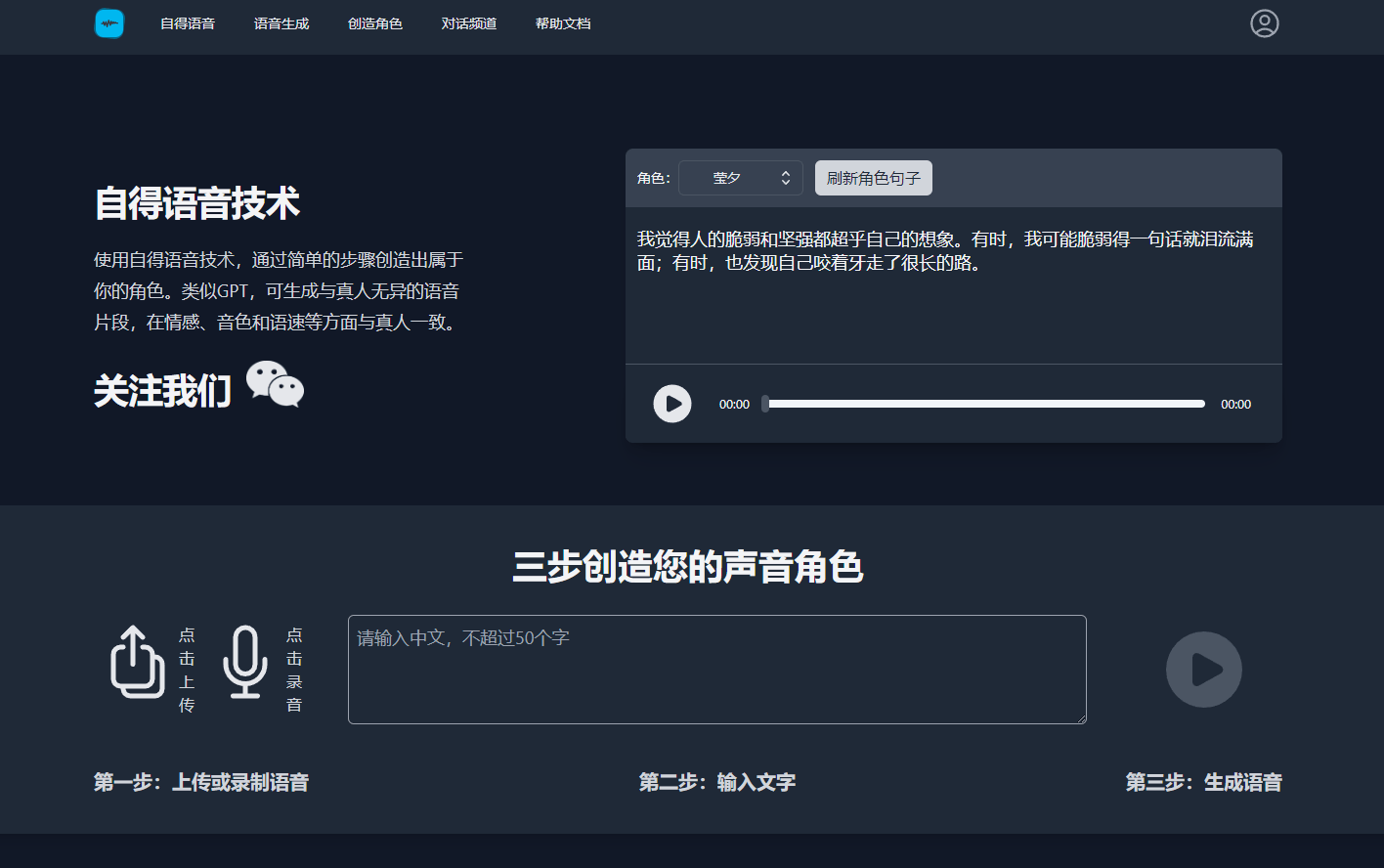Click the app logo waveform icon
This screenshot has width=1384, height=868.
pos(108,23)
